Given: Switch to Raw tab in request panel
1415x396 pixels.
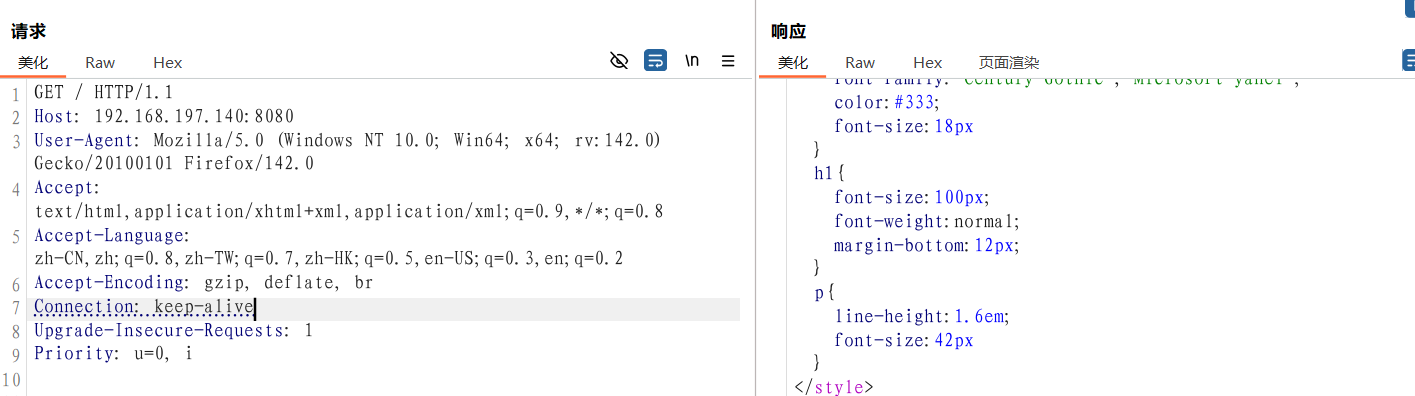Looking at the screenshot, I should click(x=100, y=62).
